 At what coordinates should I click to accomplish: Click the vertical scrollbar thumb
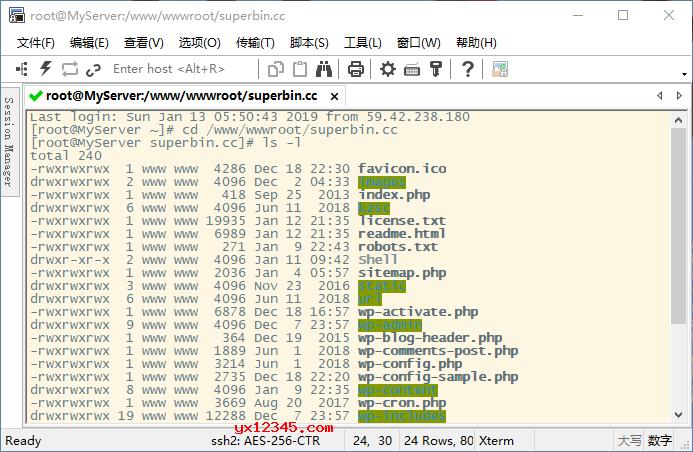pyautogui.click(x=678, y=226)
